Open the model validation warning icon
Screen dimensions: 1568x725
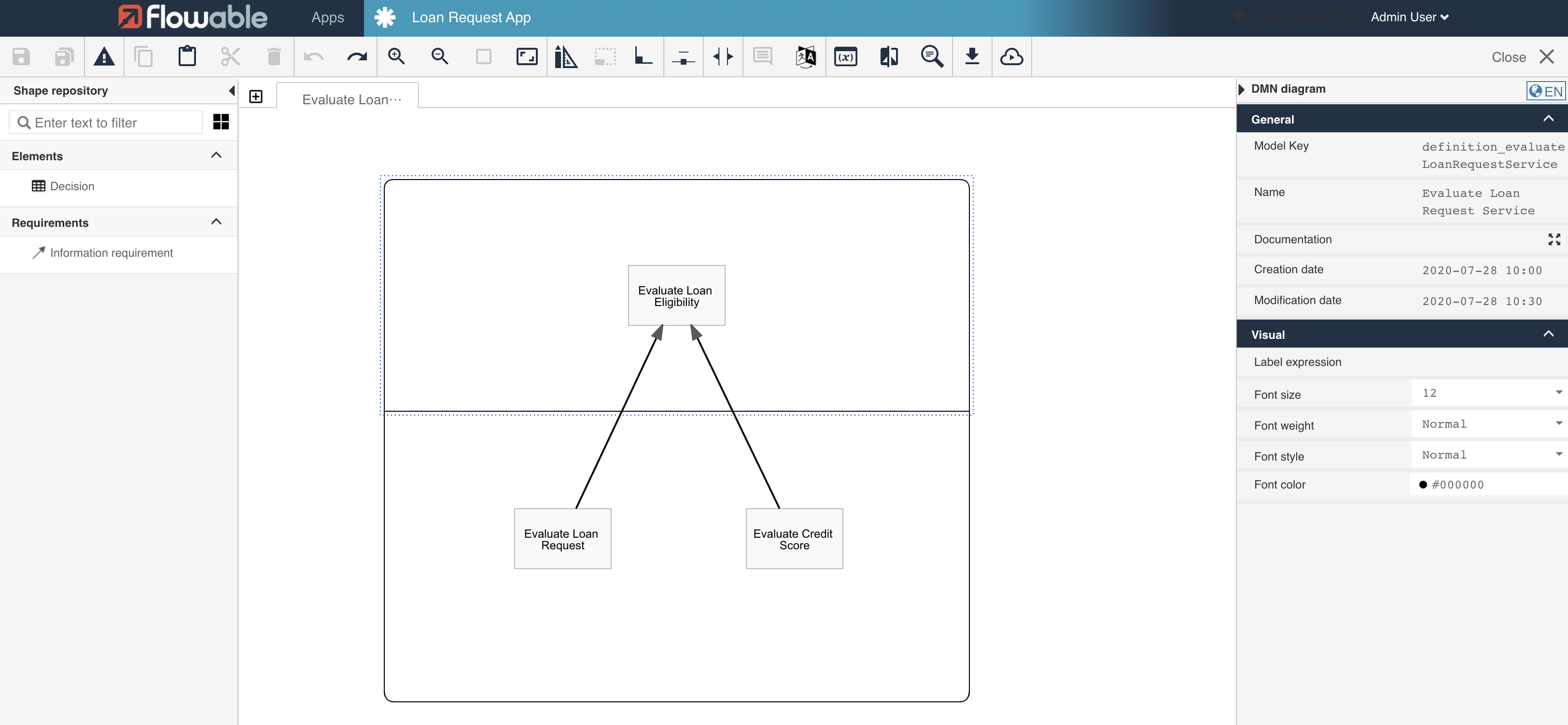click(x=104, y=56)
